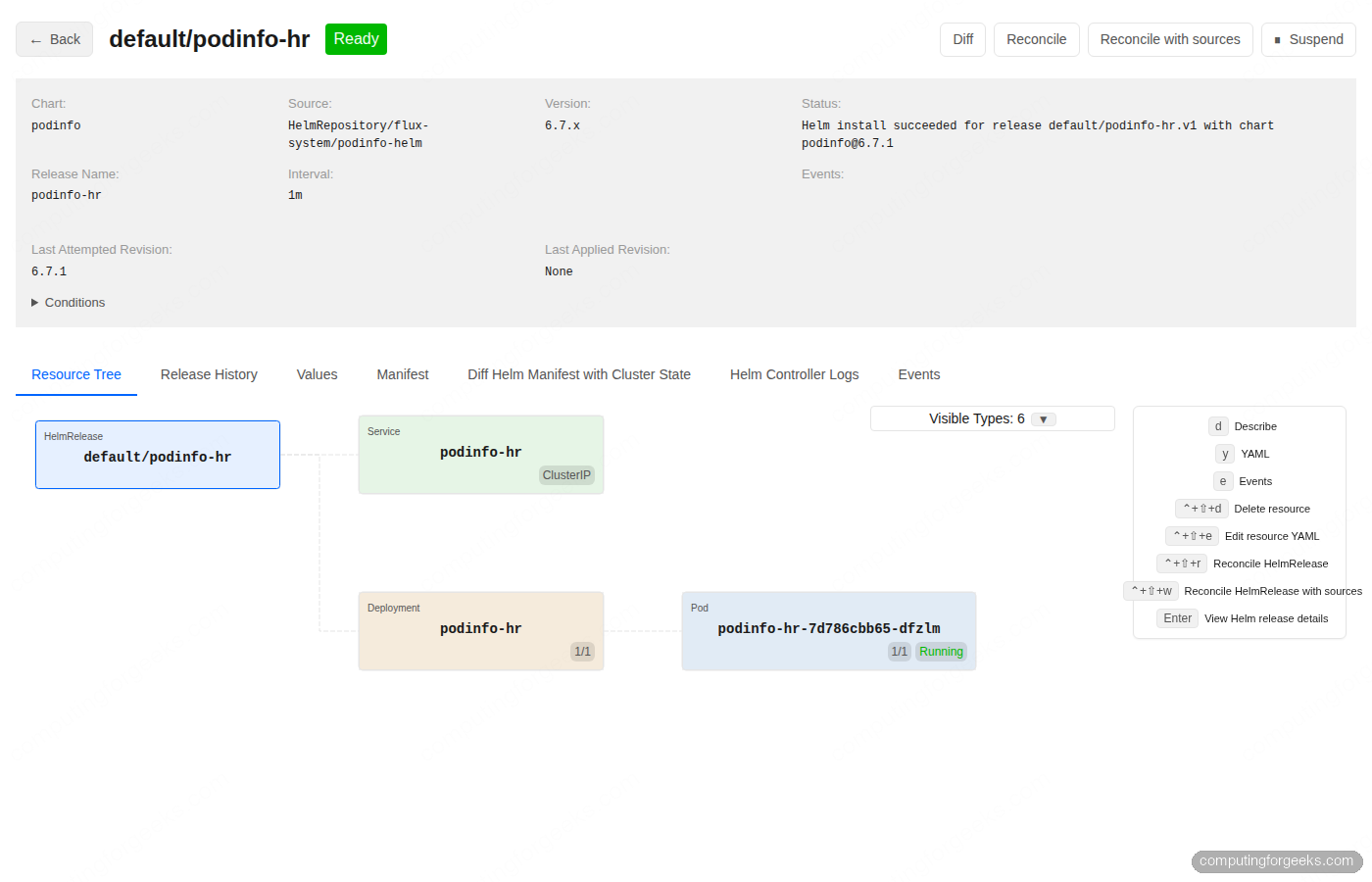
Task: Click the release name value podinfo-hr
Action: (67, 195)
